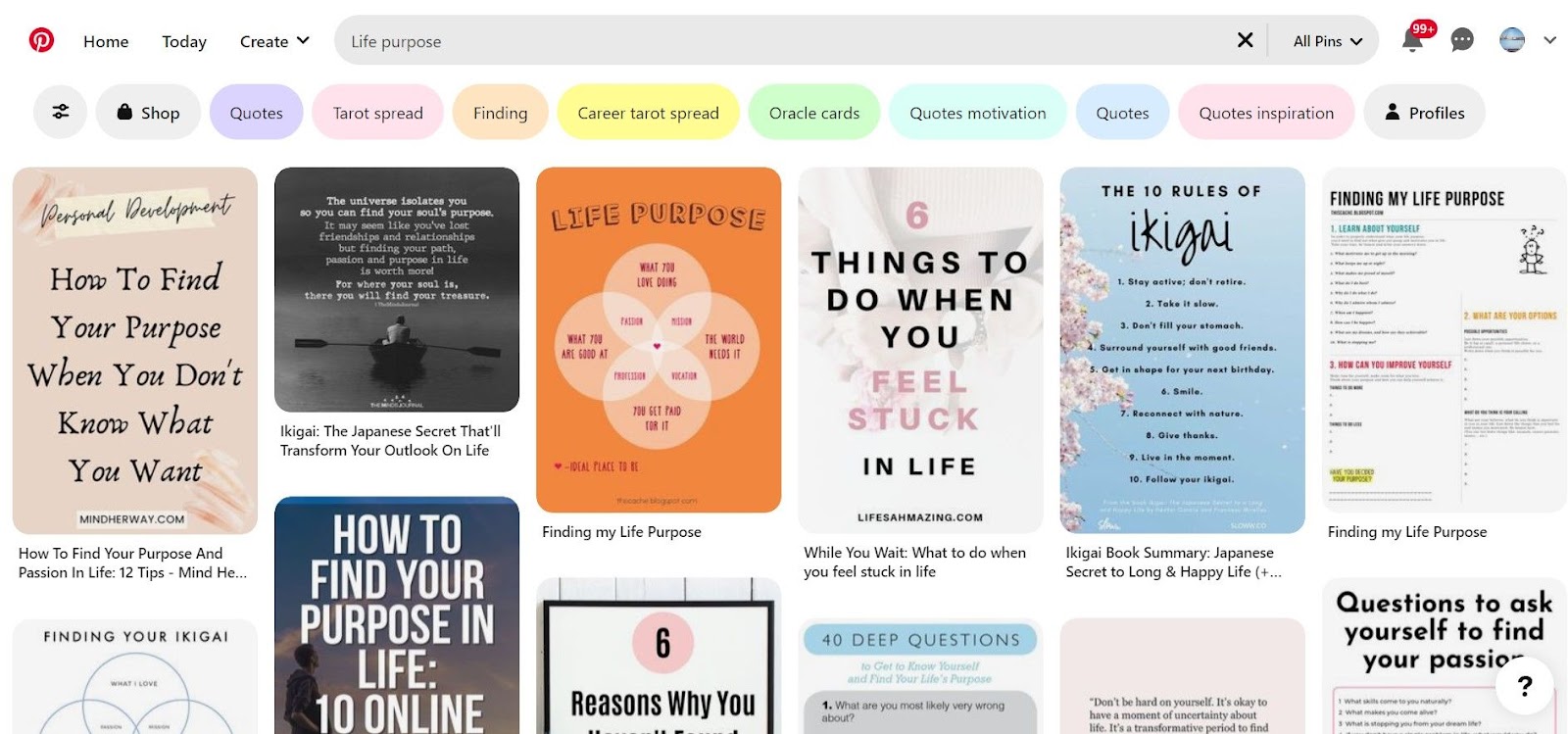Go to the Home tab
The height and width of the screenshot is (734, 1568).
106,41
